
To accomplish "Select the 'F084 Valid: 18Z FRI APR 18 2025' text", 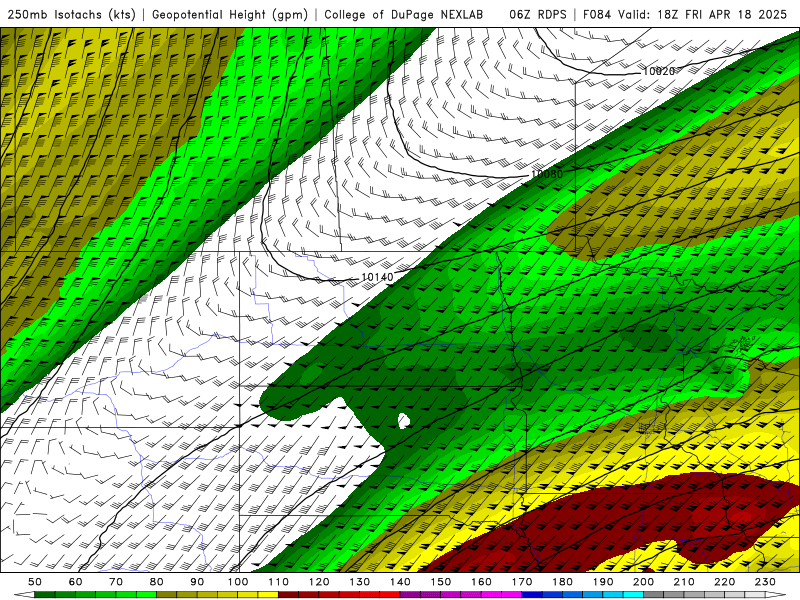I will [685, 15].
